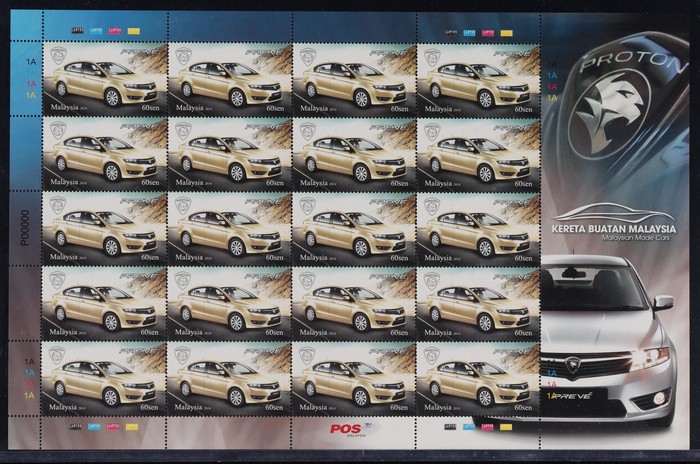Click the Prevé license plate on silver car
This screenshot has width=700, height=464.
[571, 397]
